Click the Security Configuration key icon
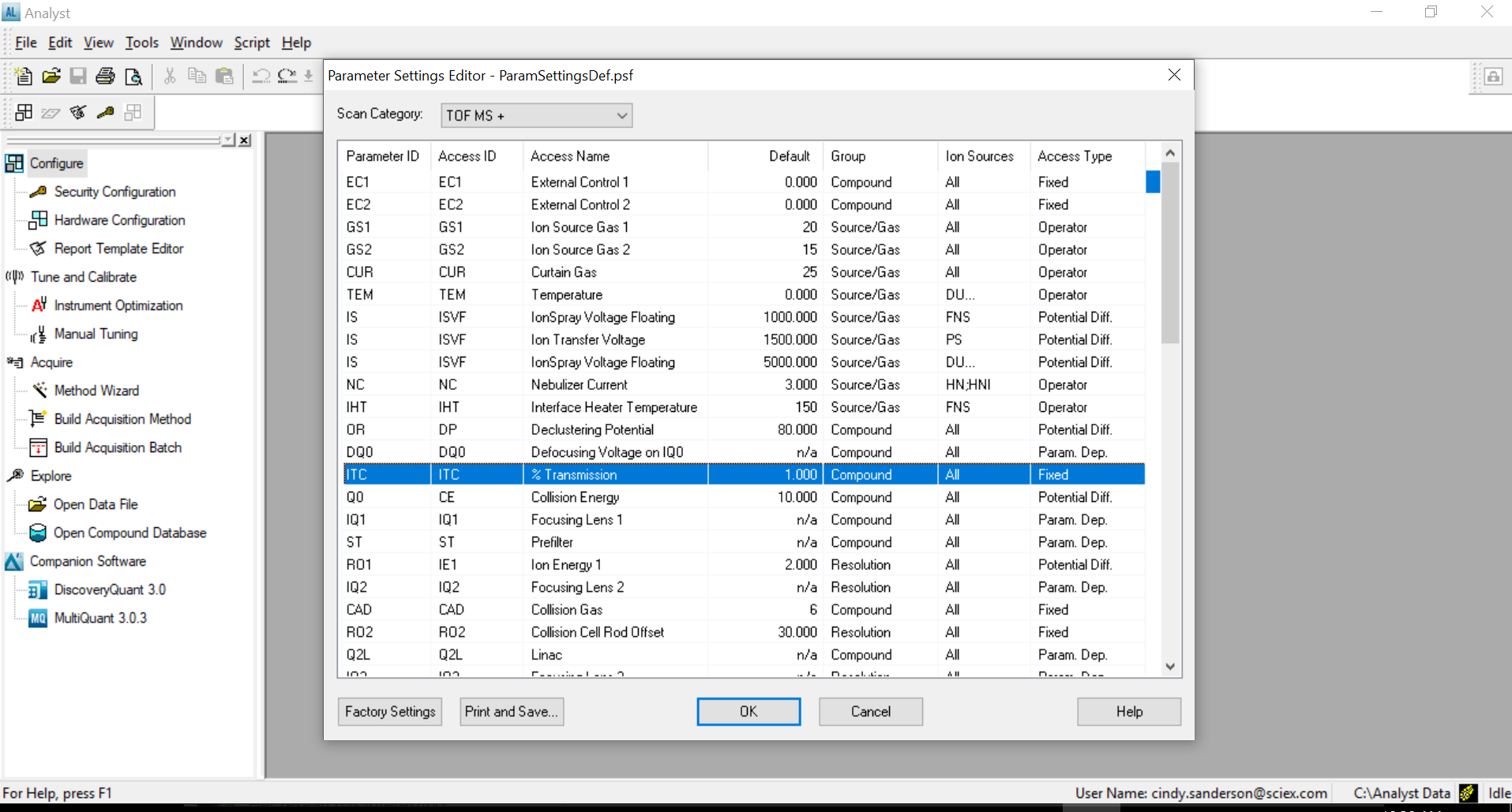Screen dimensions: 1512x812 [x=38, y=192]
